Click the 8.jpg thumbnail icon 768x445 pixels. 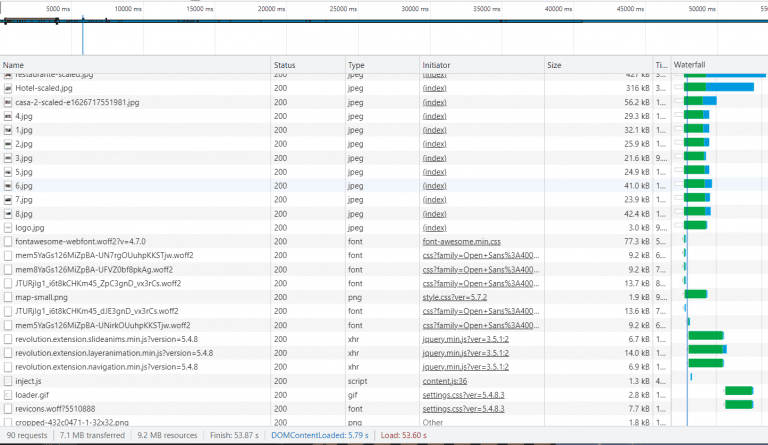[8, 214]
